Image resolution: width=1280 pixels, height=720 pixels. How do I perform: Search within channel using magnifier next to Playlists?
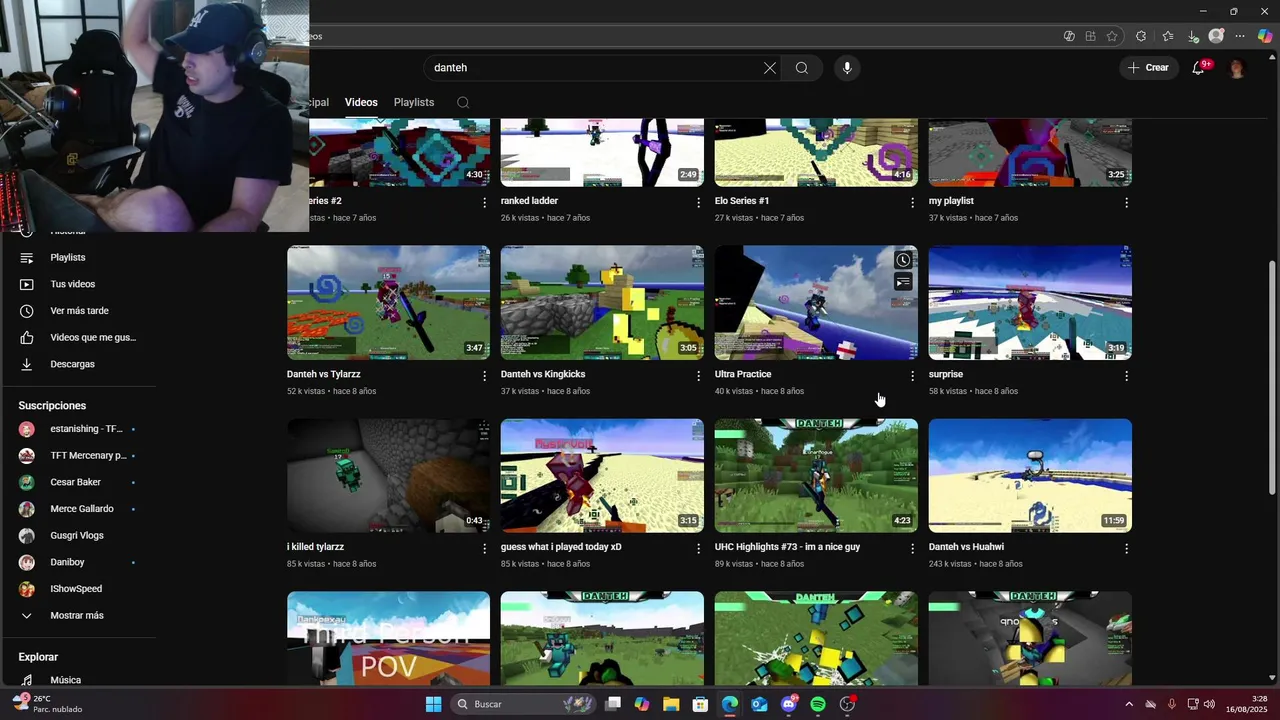click(x=463, y=102)
